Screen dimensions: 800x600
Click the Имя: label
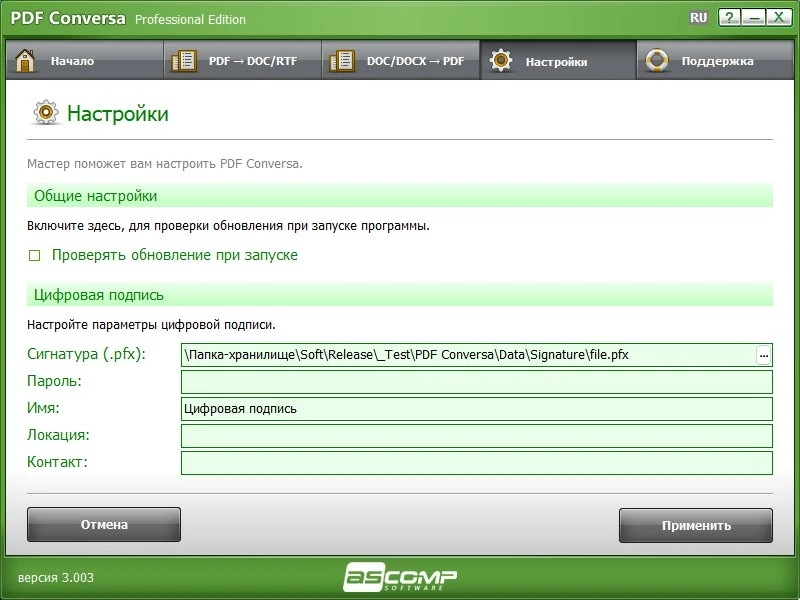pos(43,408)
